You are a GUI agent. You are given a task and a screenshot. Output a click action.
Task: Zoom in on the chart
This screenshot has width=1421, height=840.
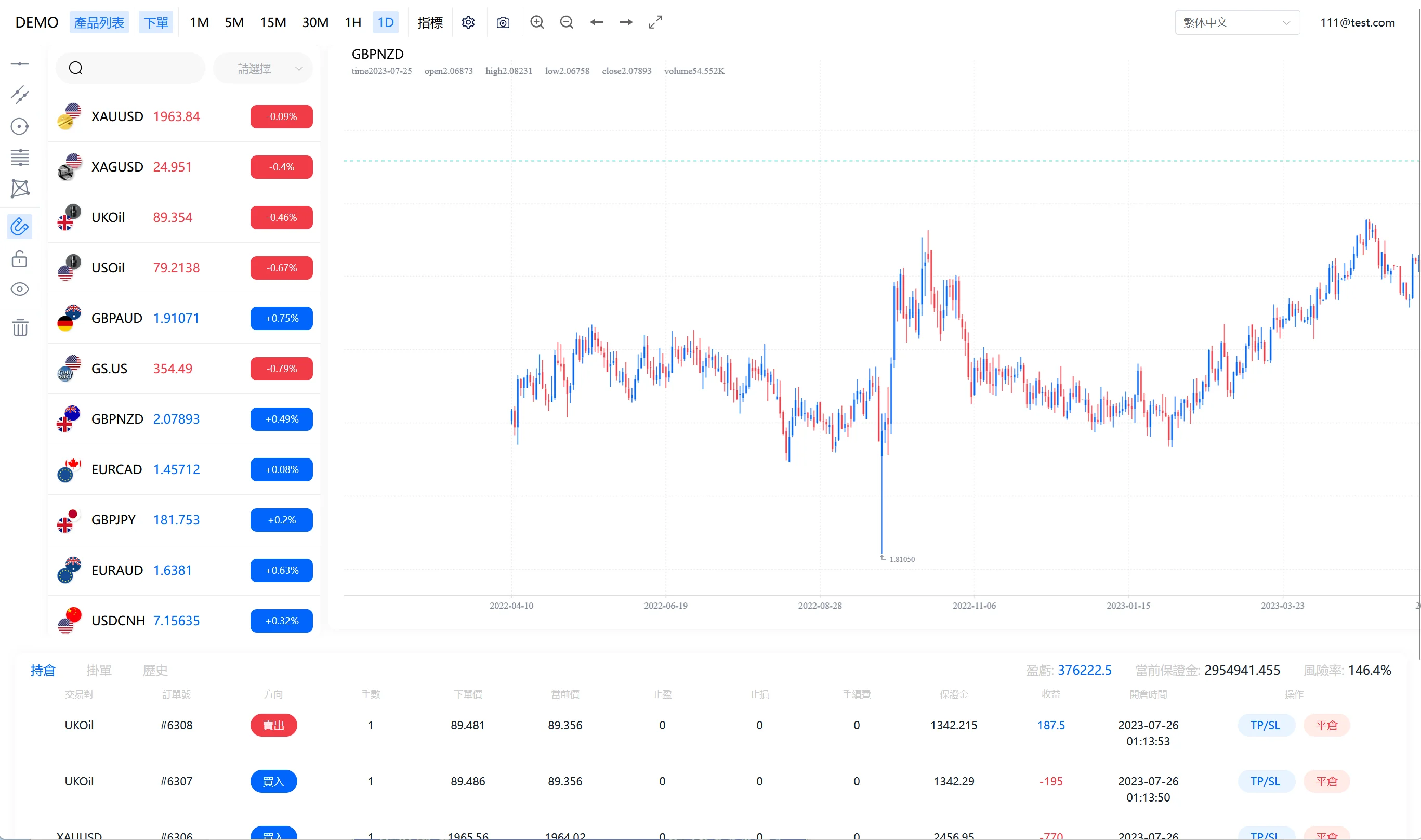point(536,23)
